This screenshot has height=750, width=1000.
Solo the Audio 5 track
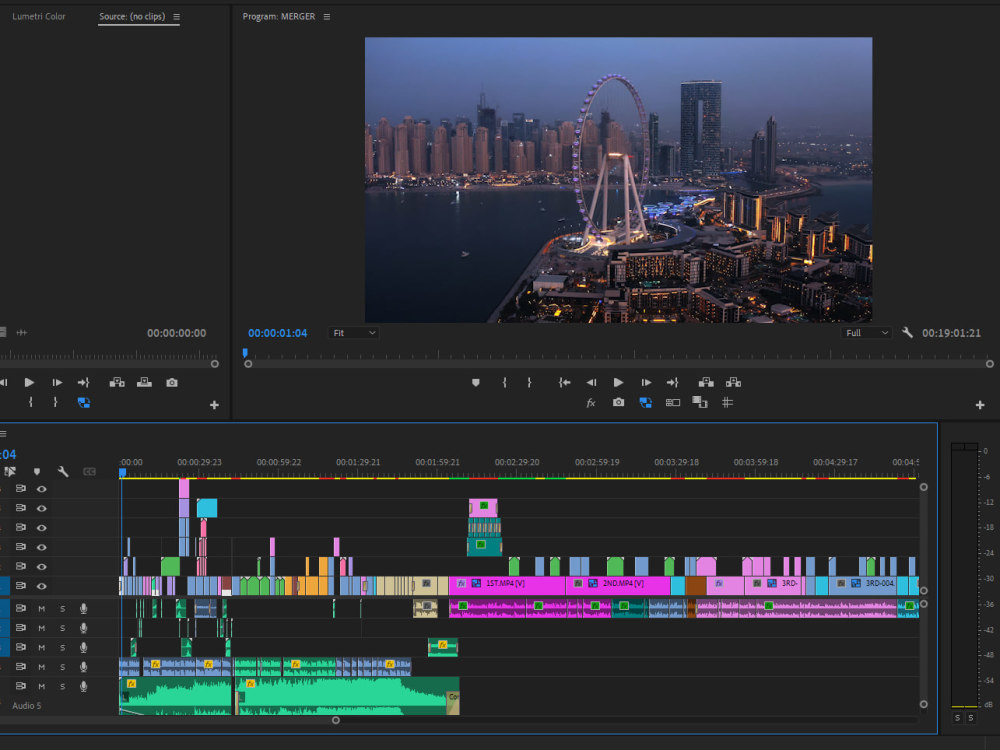tap(62, 686)
